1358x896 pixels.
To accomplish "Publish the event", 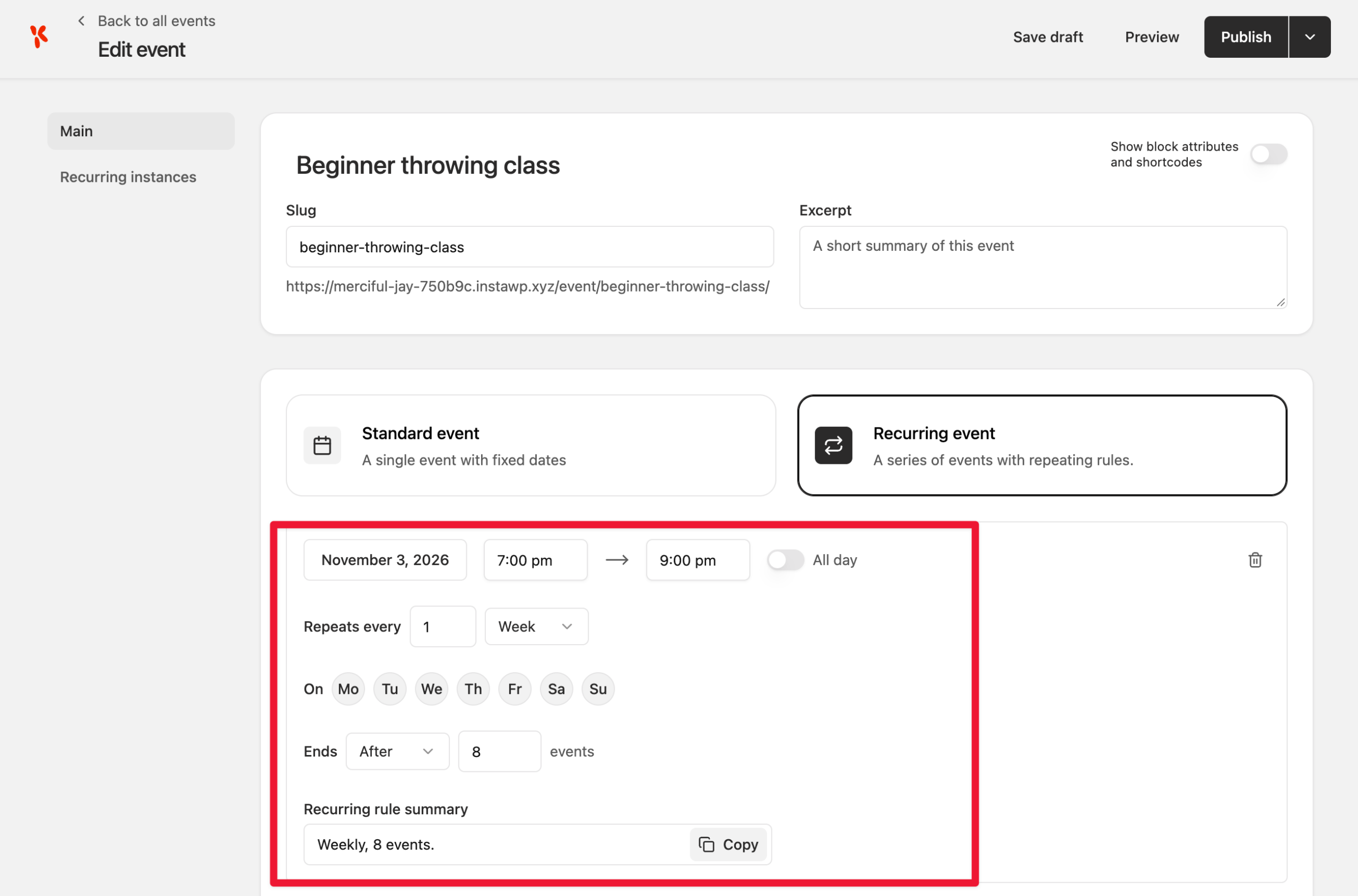I will click(1246, 37).
